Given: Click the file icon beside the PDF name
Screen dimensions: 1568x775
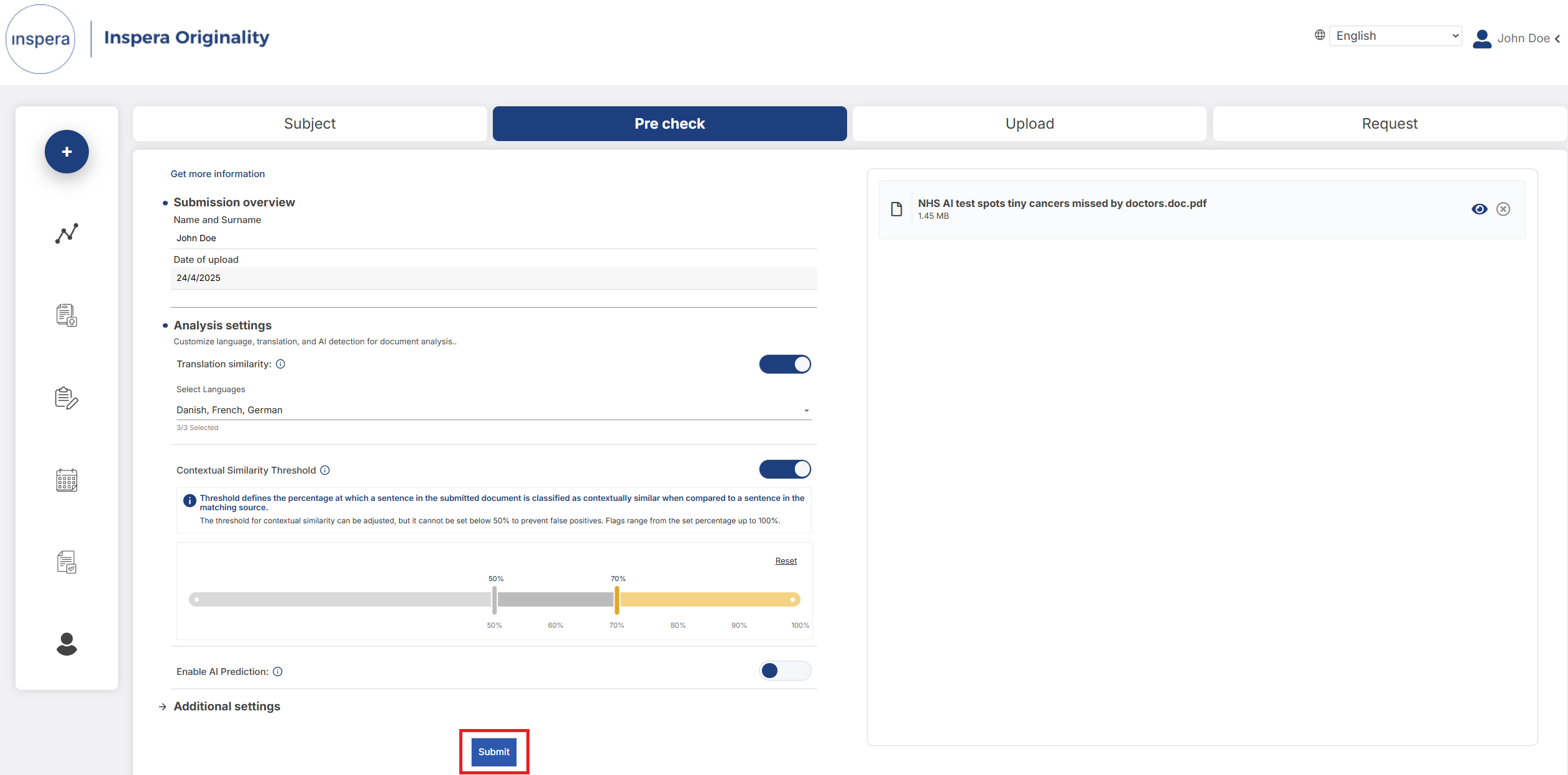Looking at the screenshot, I should coord(896,209).
